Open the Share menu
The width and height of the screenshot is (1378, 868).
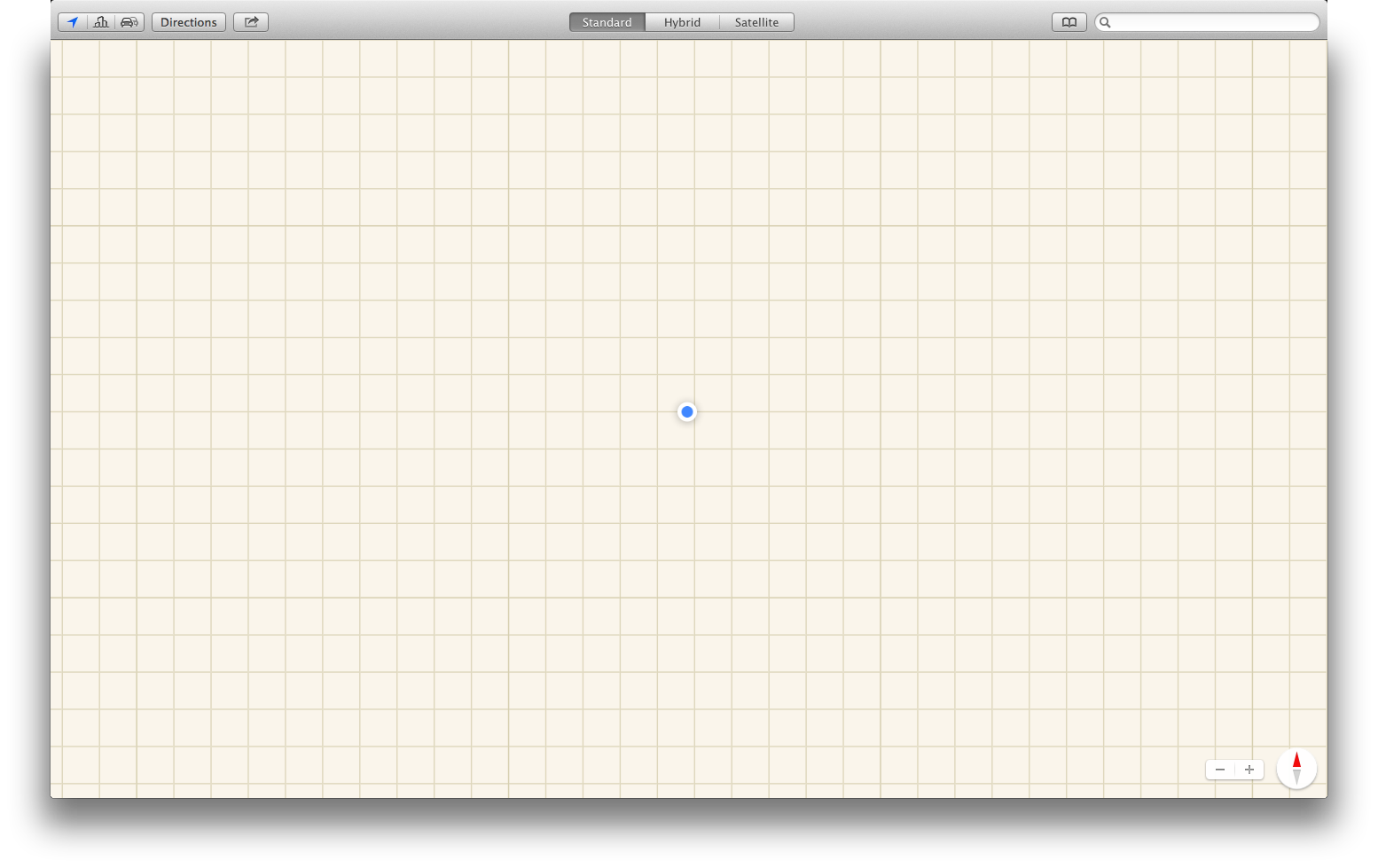(251, 22)
